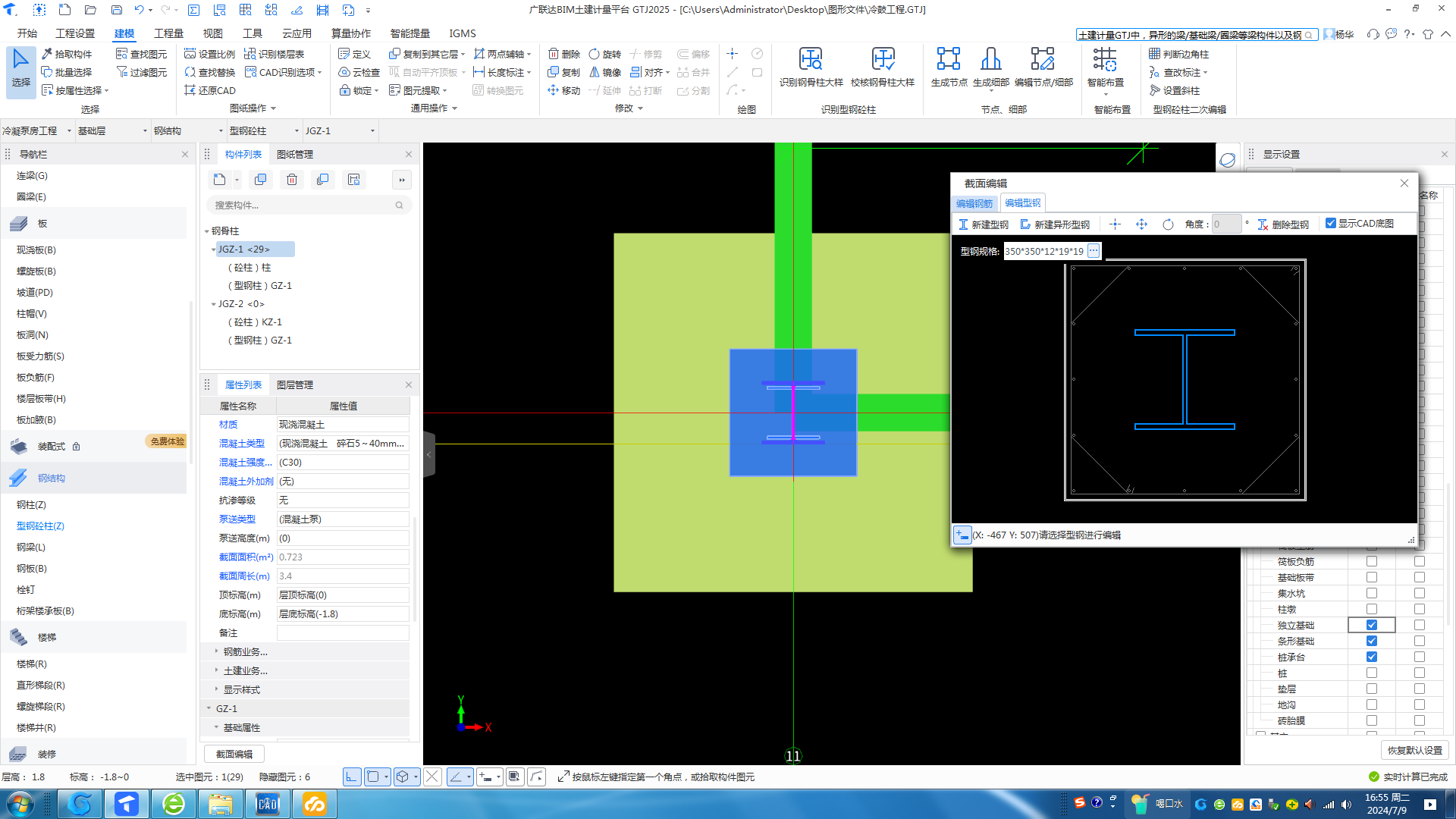
Task: Open the 冷凝泵房工程 project dropdown
Action: 37,130
